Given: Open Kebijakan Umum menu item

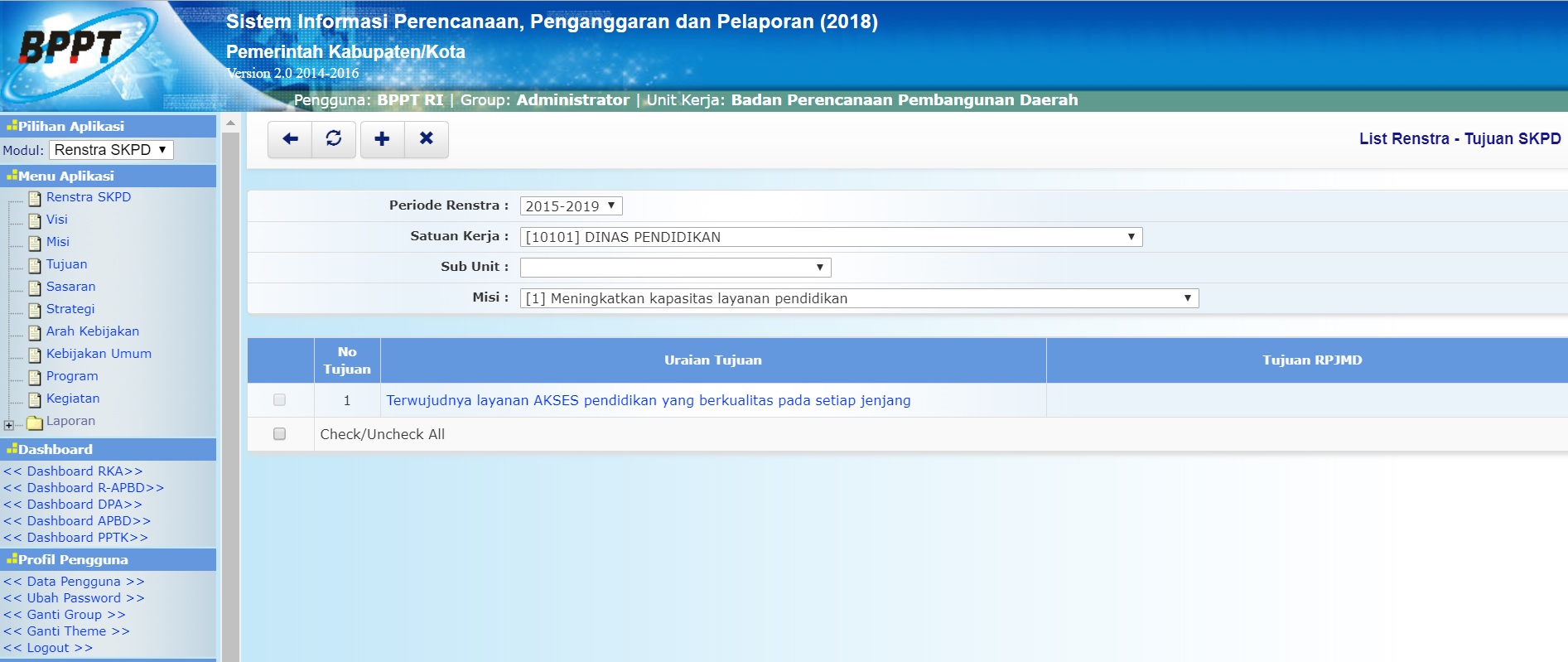Looking at the screenshot, I should [99, 354].
